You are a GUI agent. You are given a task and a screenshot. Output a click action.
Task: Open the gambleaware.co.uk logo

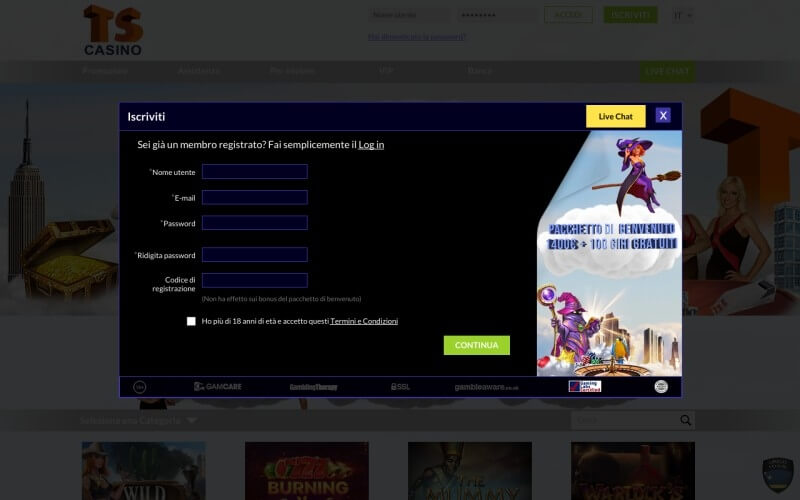point(486,387)
